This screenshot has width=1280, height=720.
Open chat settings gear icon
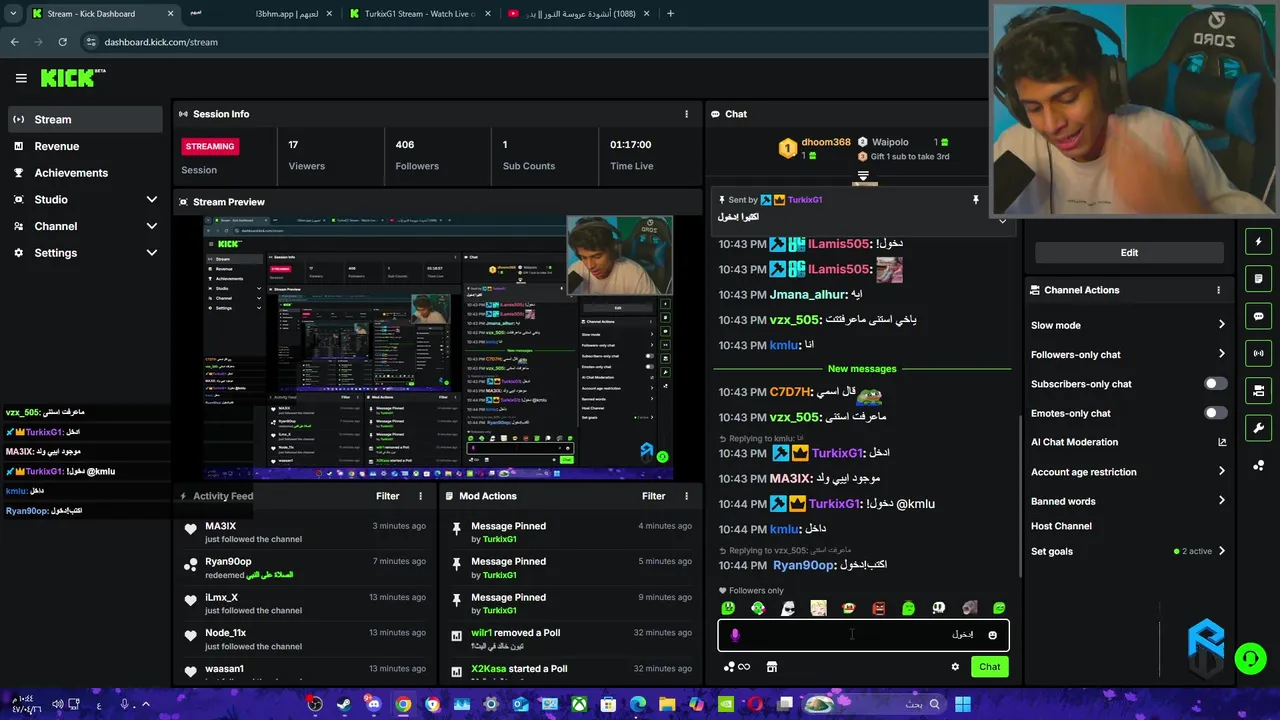click(x=955, y=667)
